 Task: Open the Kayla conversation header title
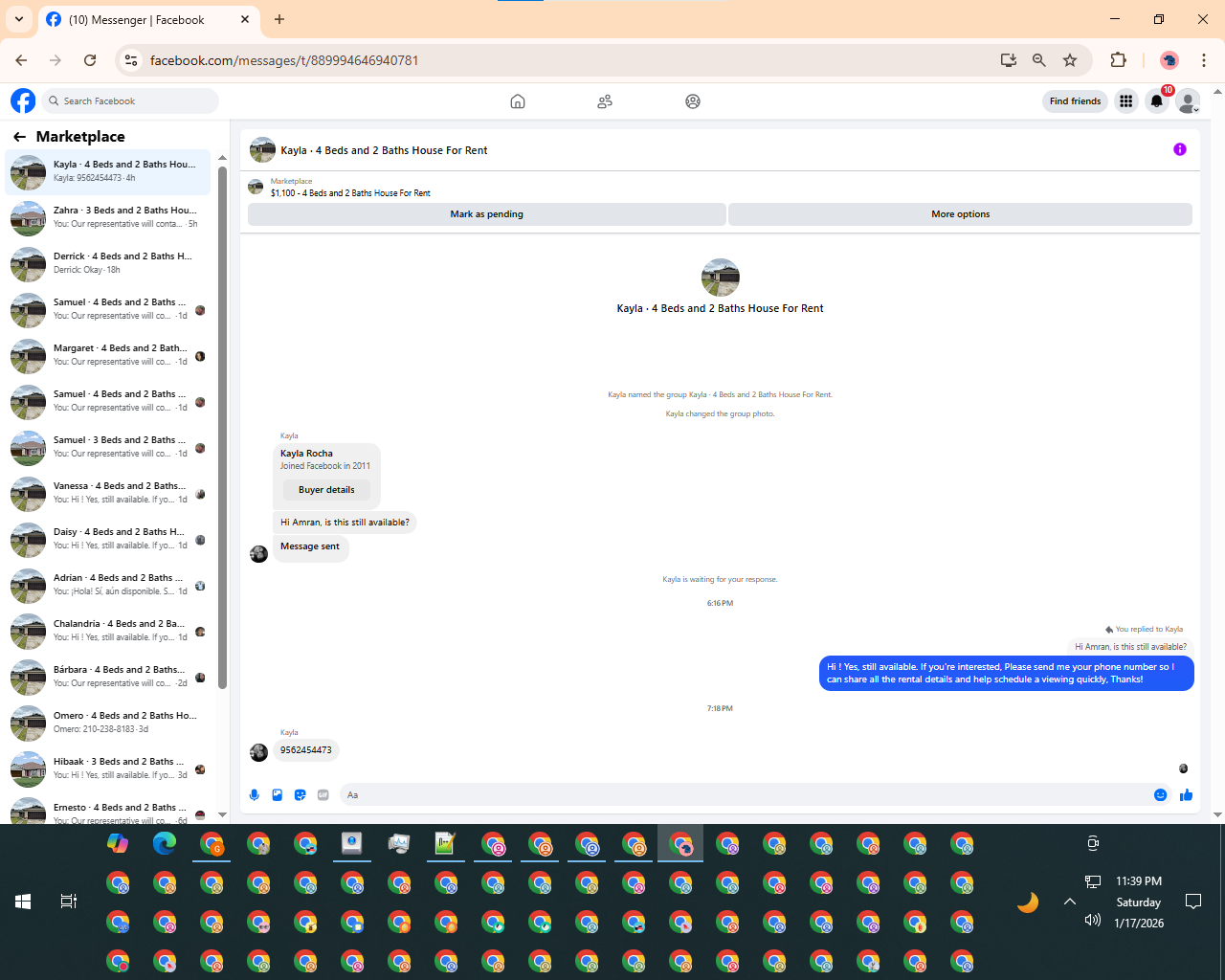tap(384, 150)
